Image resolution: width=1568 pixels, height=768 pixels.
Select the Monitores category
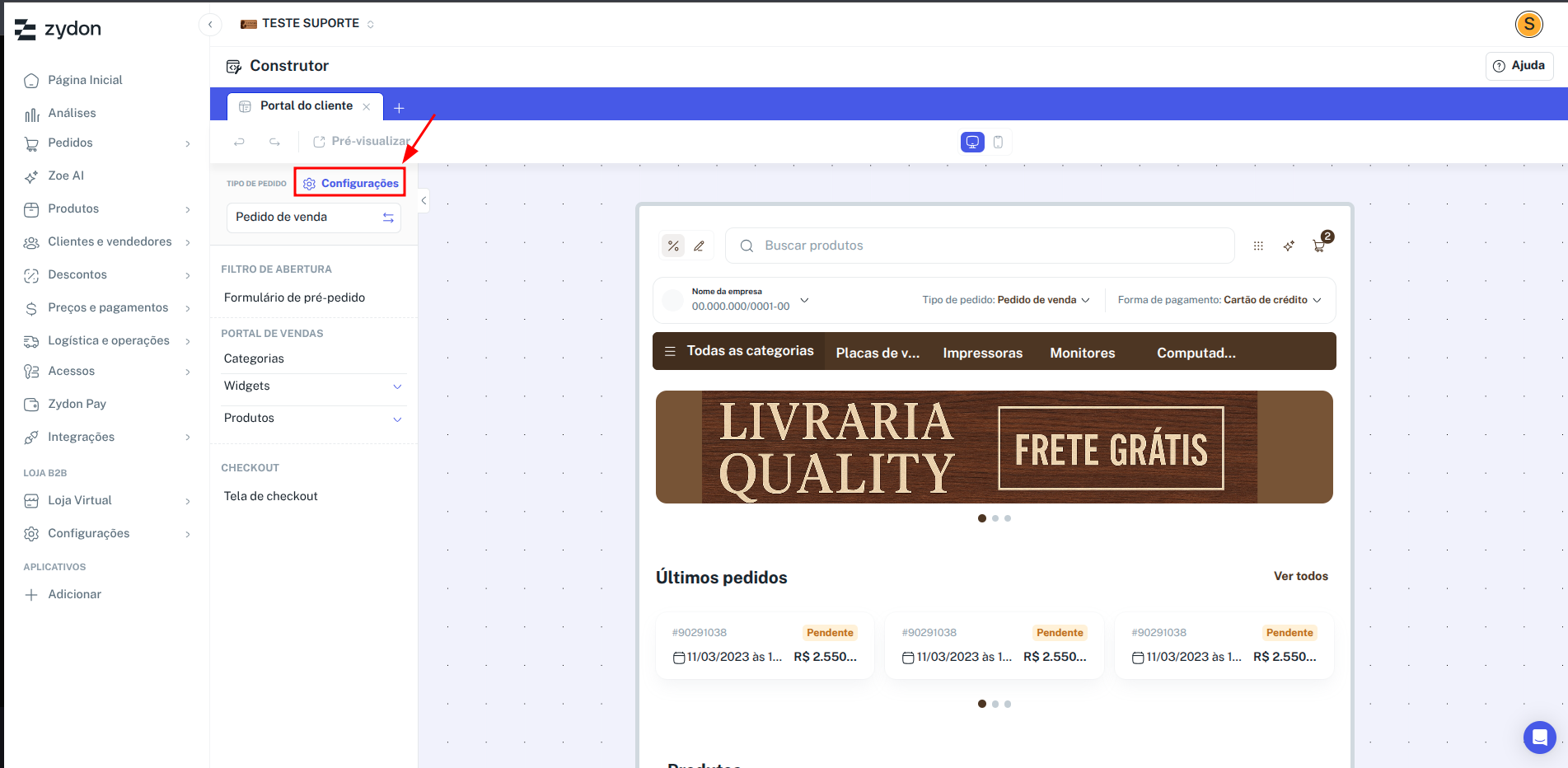tap(1082, 353)
